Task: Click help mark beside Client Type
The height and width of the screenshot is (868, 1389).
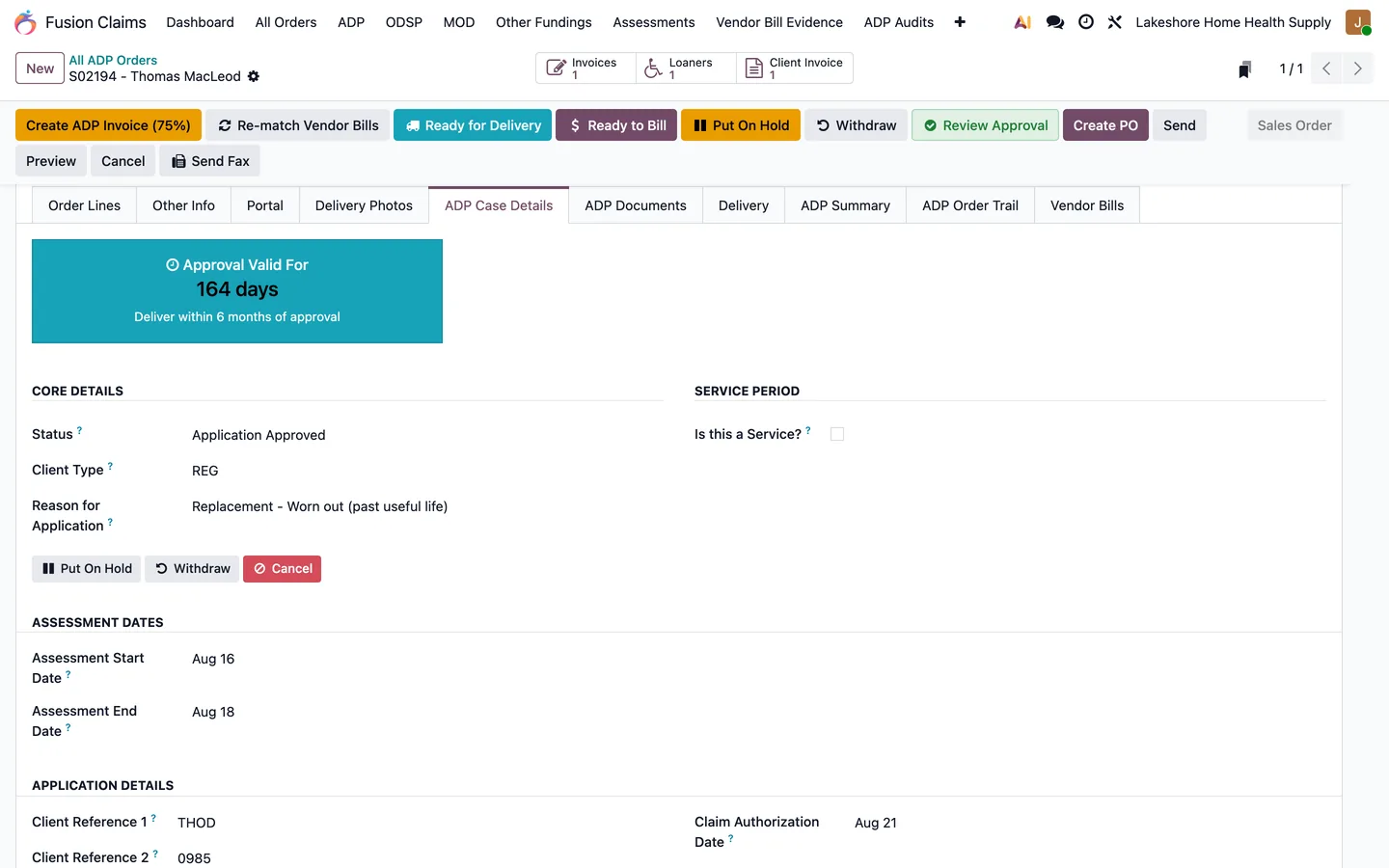Action: tap(110, 466)
